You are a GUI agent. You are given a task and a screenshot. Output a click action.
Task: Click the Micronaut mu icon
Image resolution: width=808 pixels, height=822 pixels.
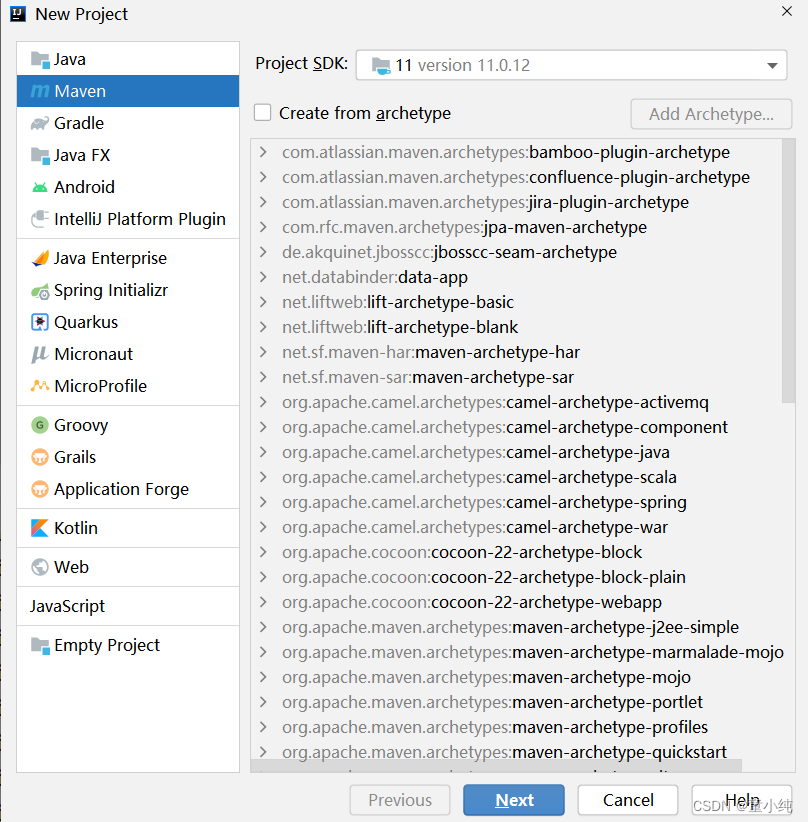coord(40,355)
